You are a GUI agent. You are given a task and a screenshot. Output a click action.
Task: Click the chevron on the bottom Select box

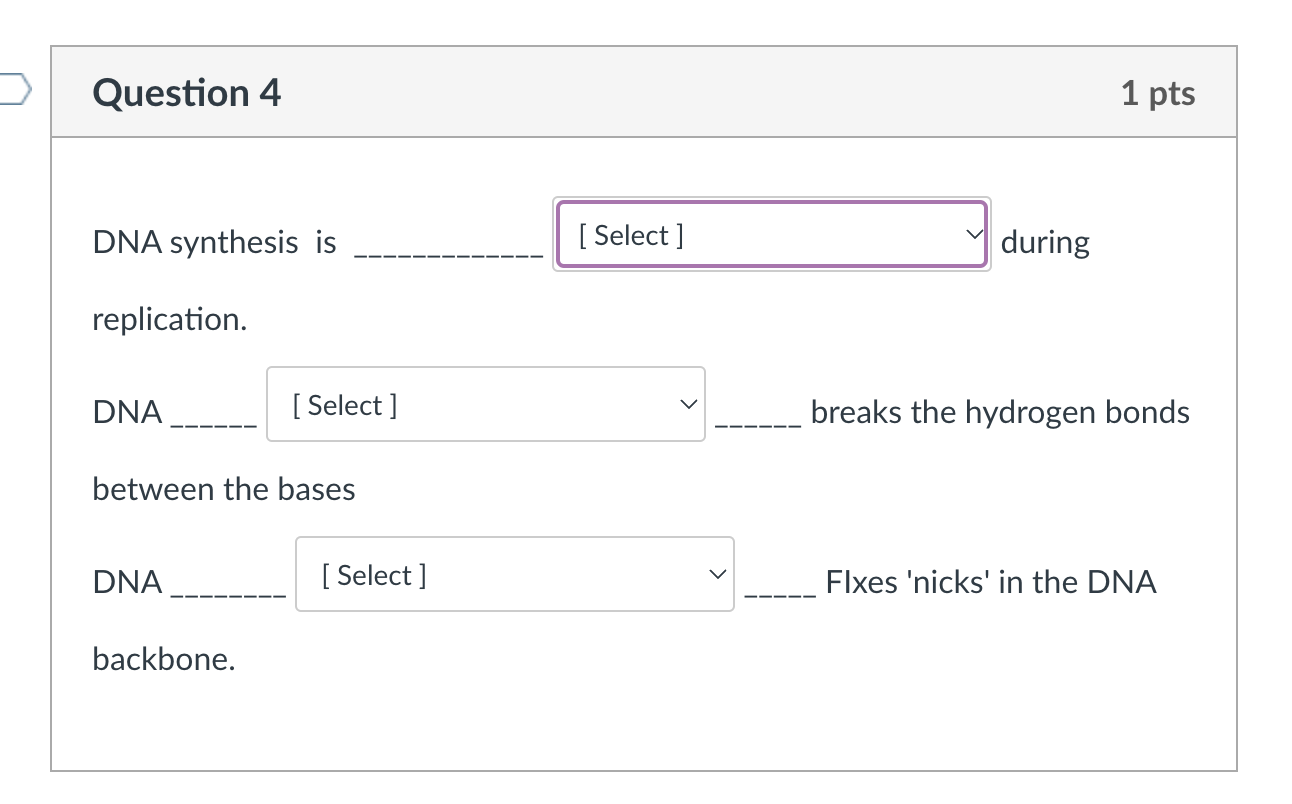718,573
